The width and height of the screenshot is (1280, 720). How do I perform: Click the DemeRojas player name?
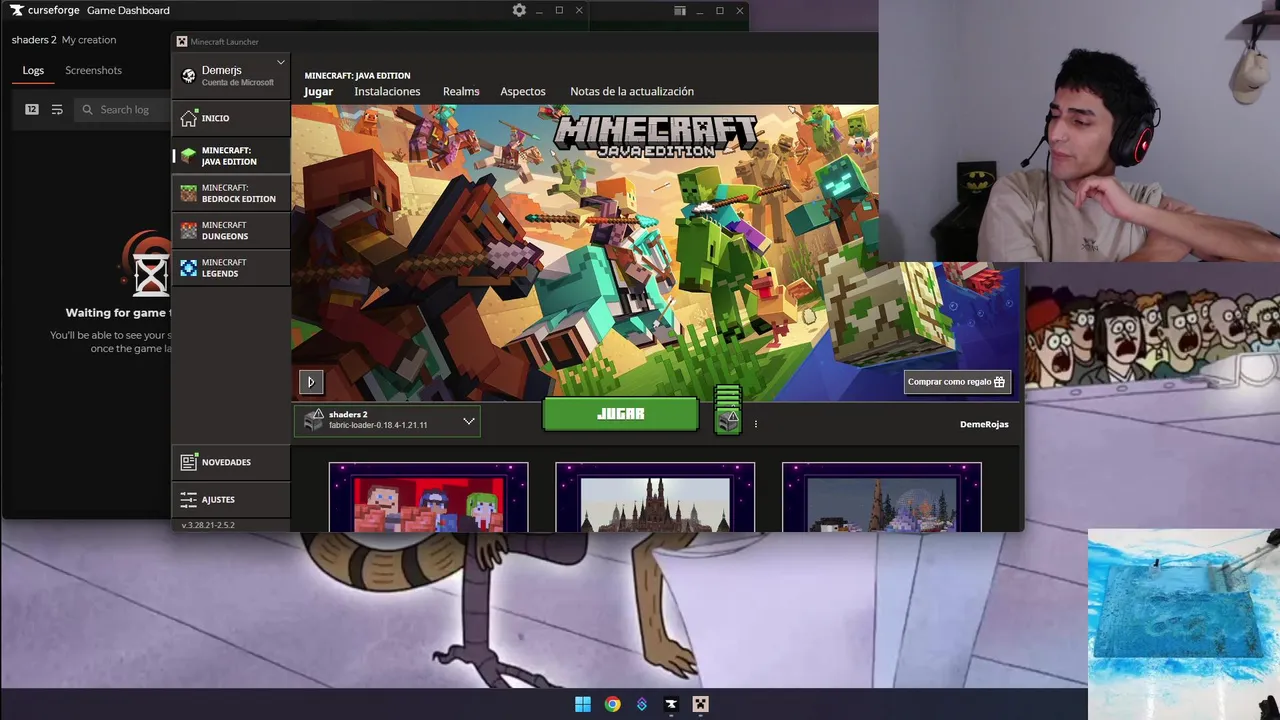pyautogui.click(x=984, y=424)
